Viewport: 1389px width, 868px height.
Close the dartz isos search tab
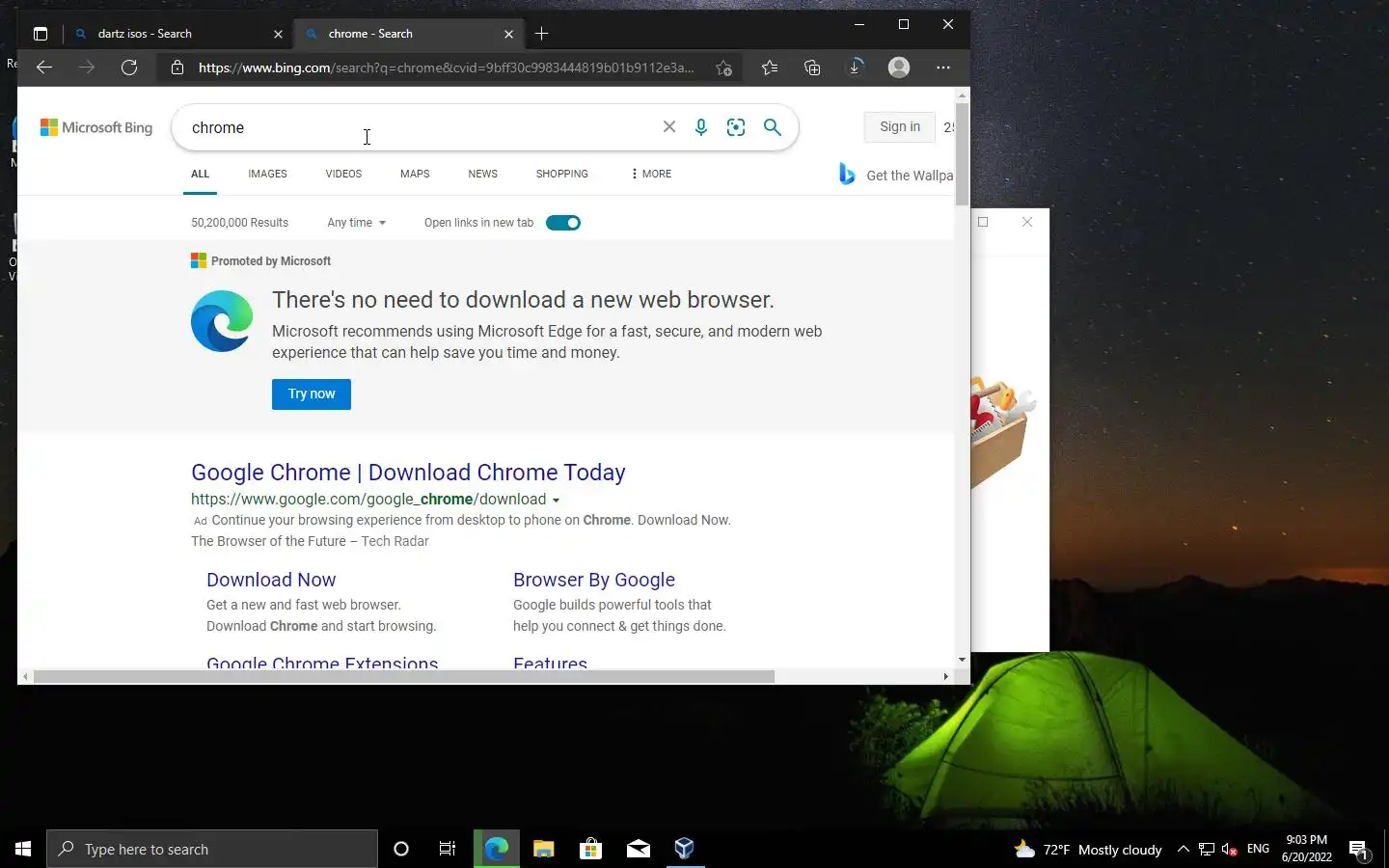(279, 34)
